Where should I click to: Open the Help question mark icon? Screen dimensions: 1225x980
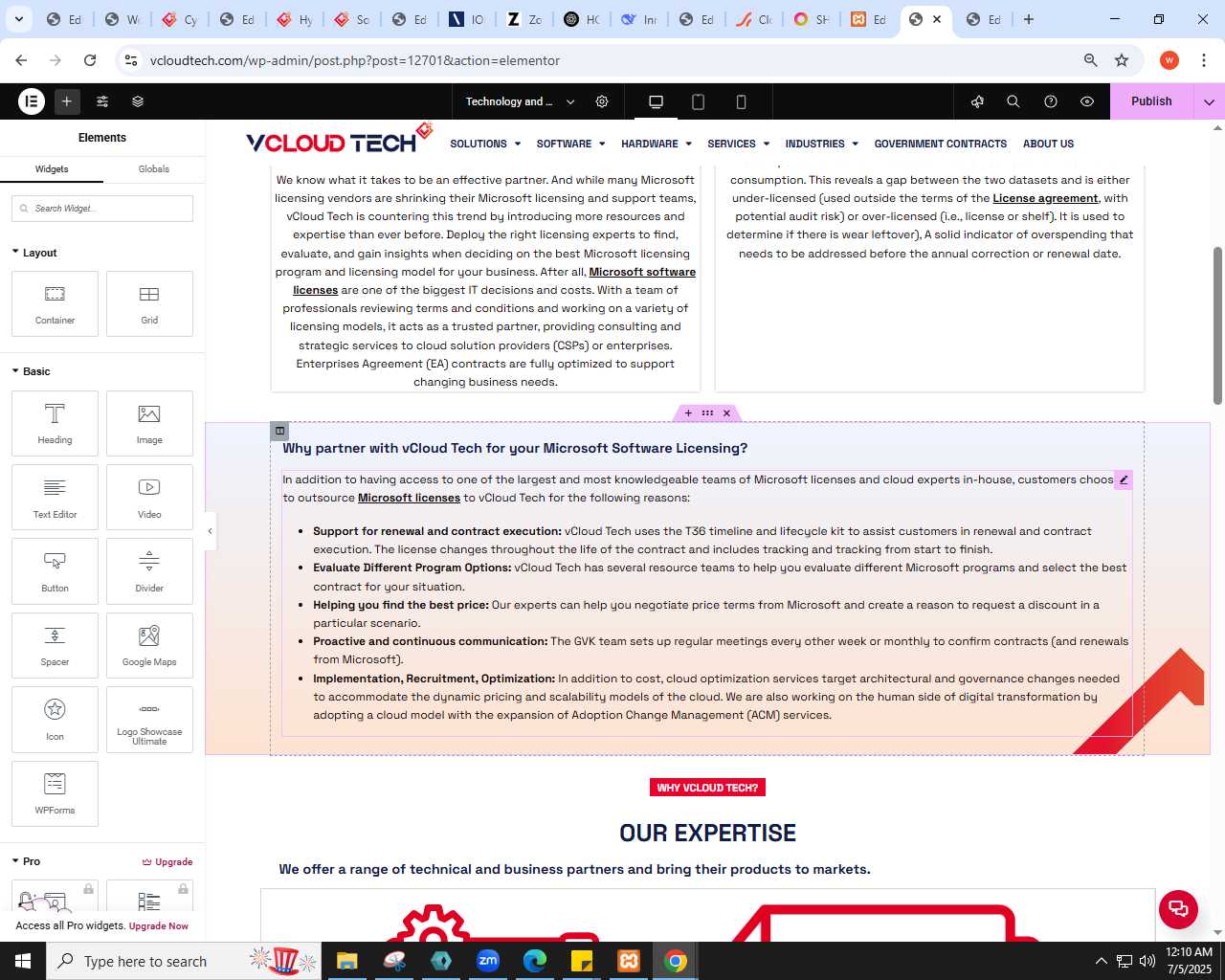pos(1051,101)
